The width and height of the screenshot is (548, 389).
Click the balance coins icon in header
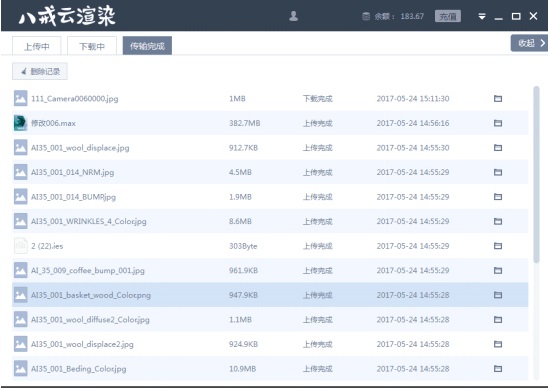click(366, 16)
